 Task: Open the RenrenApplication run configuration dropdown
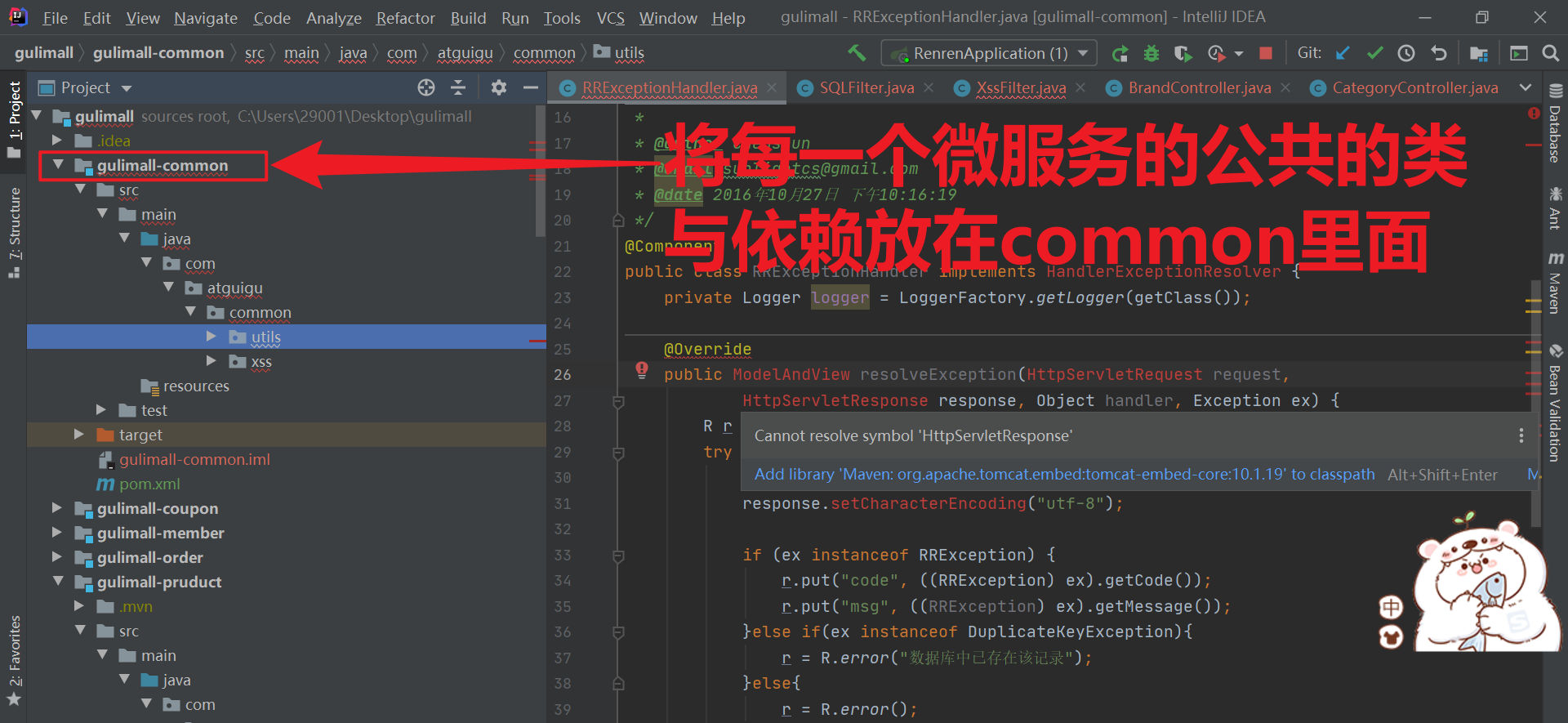coord(989,53)
